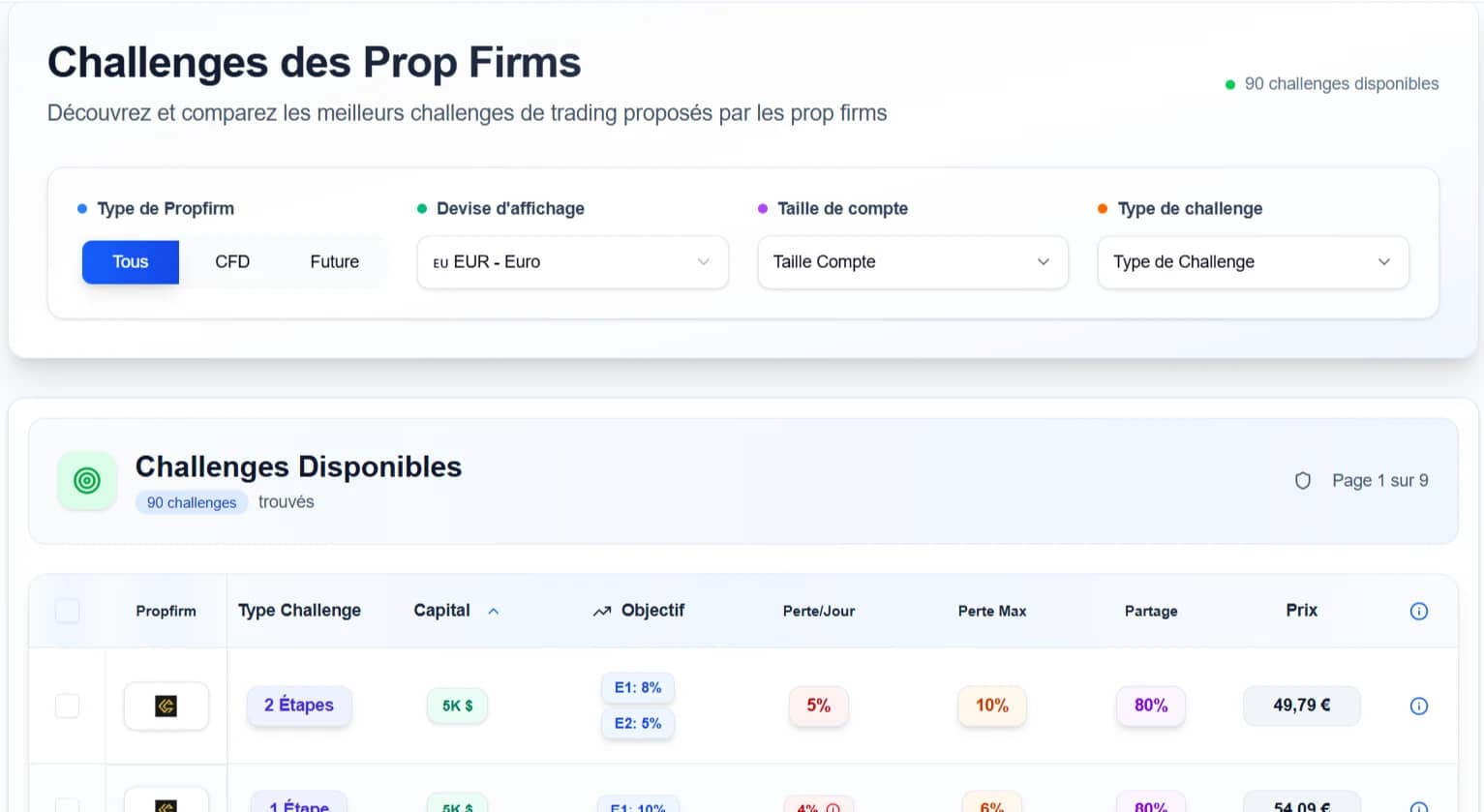Click the 90 challenges badge

click(x=191, y=502)
